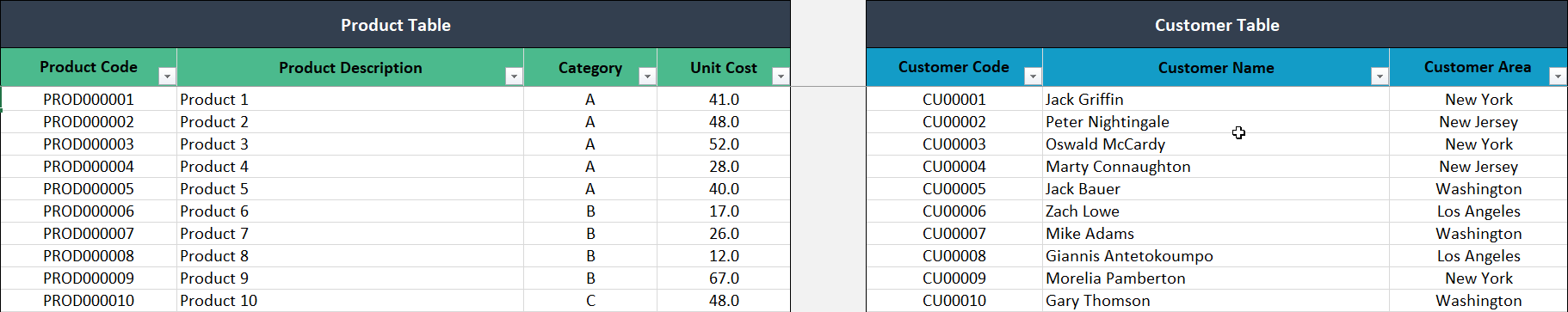Open the Customer Name filter dropdown
Image resolution: width=1568 pixels, height=312 pixels.
(1380, 76)
